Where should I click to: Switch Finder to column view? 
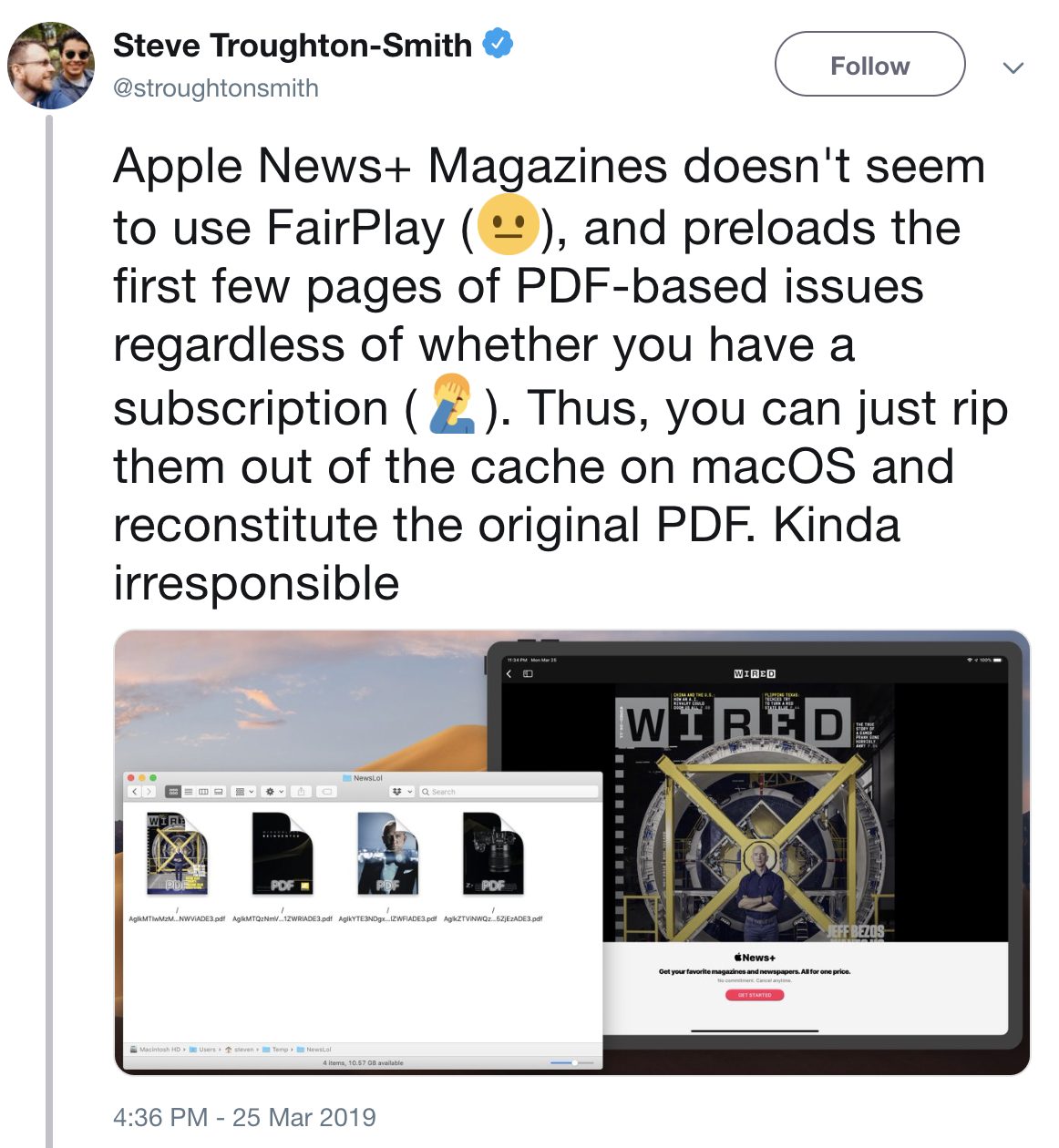(203, 792)
